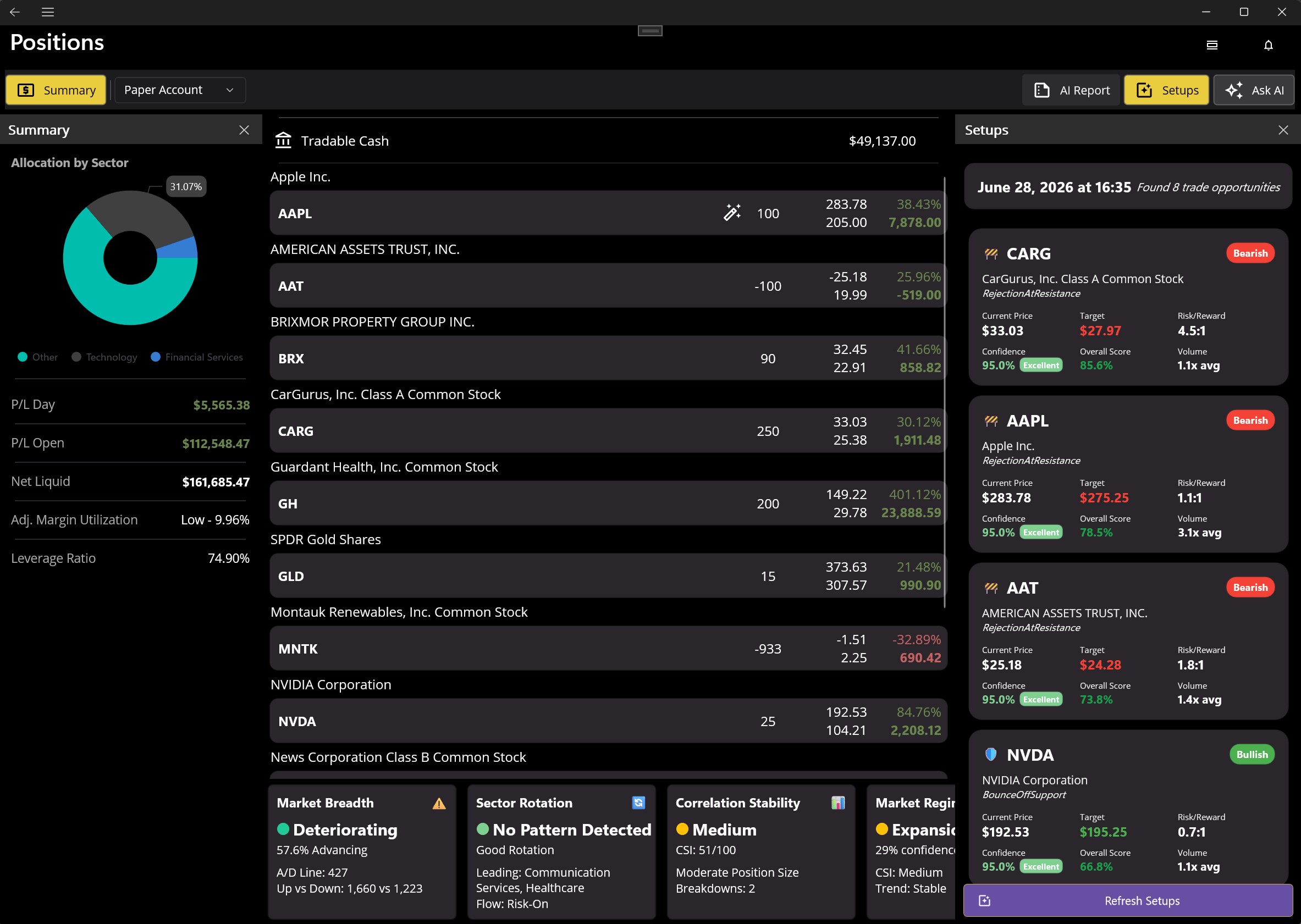This screenshot has width=1301, height=924.
Task: Click the NVDA setup shield icon
Action: pyautogui.click(x=991, y=755)
